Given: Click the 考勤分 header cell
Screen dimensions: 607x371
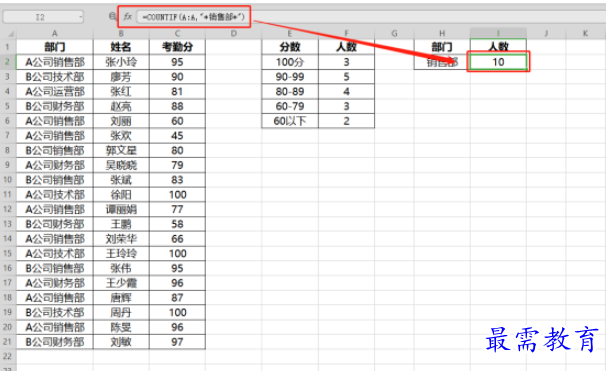Looking at the screenshot, I should pyautogui.click(x=177, y=47).
